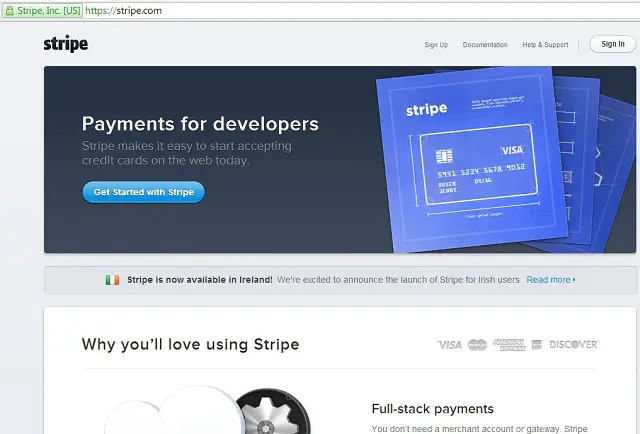Screen dimensions: 640x434
Task: Open the Documentation link
Action: [485, 45]
